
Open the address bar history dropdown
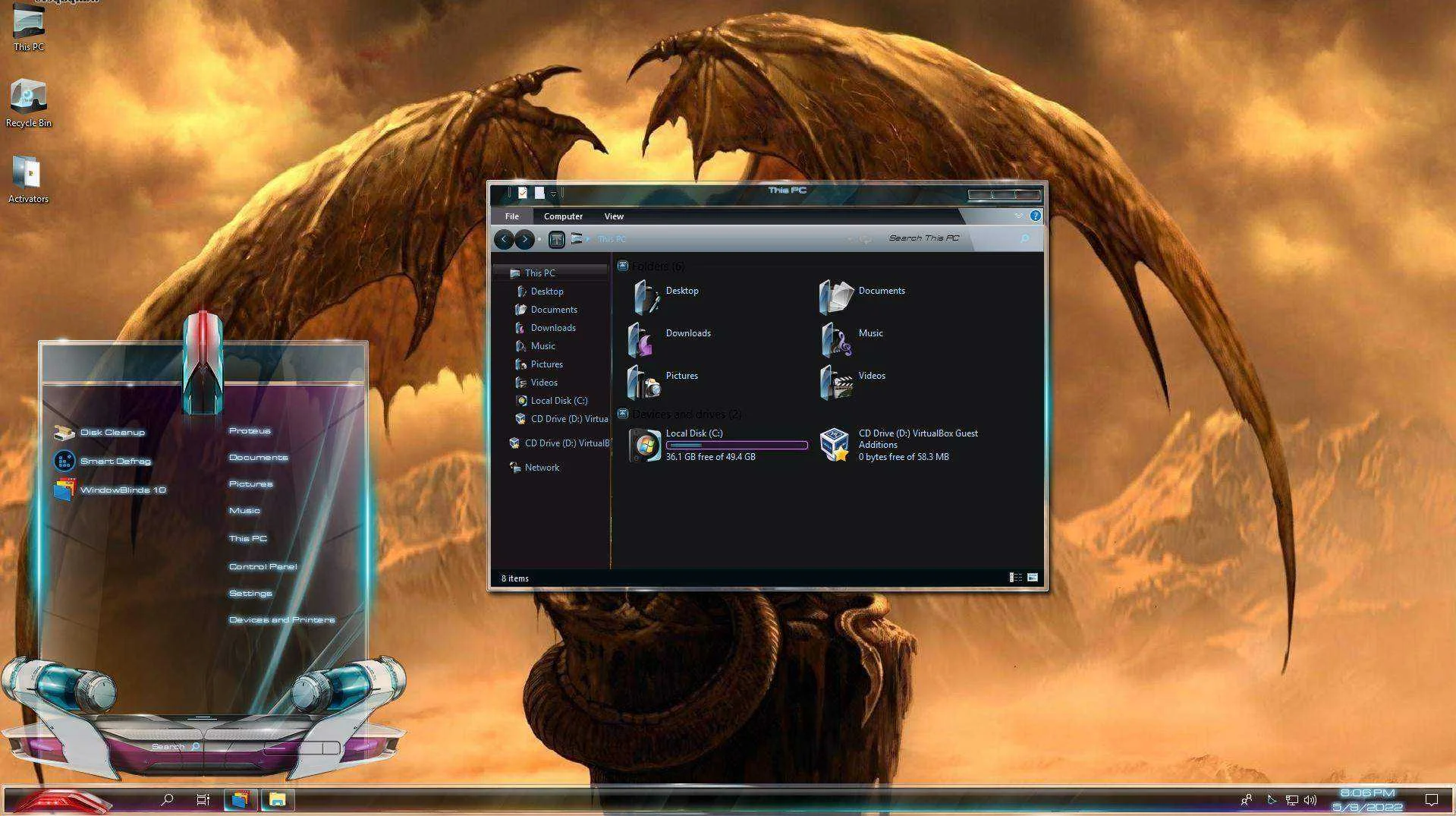click(x=849, y=239)
